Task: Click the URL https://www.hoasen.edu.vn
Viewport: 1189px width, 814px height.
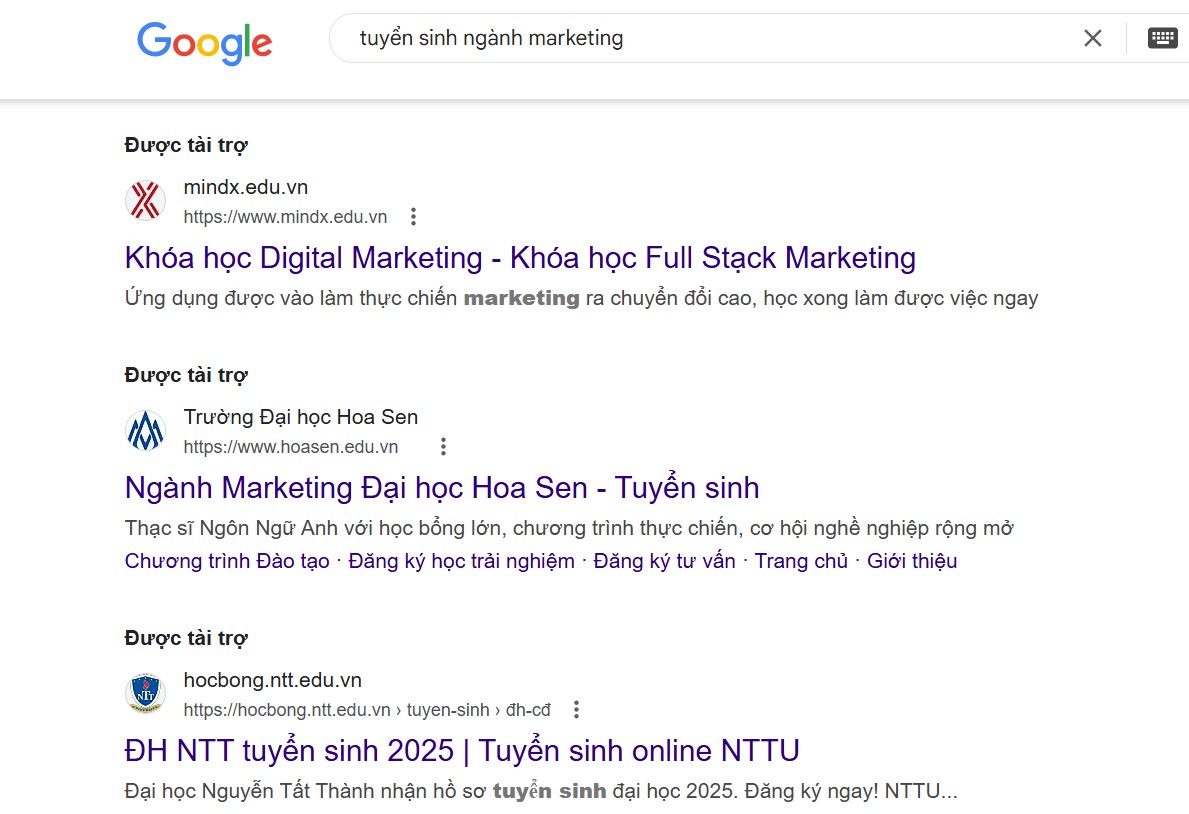Action: (290, 447)
